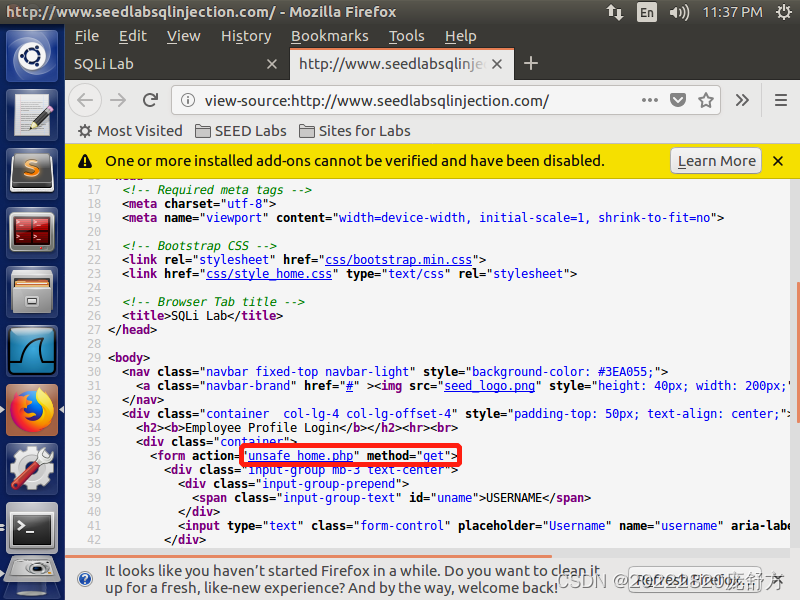Open Sublime Text from the dock

click(x=32, y=173)
